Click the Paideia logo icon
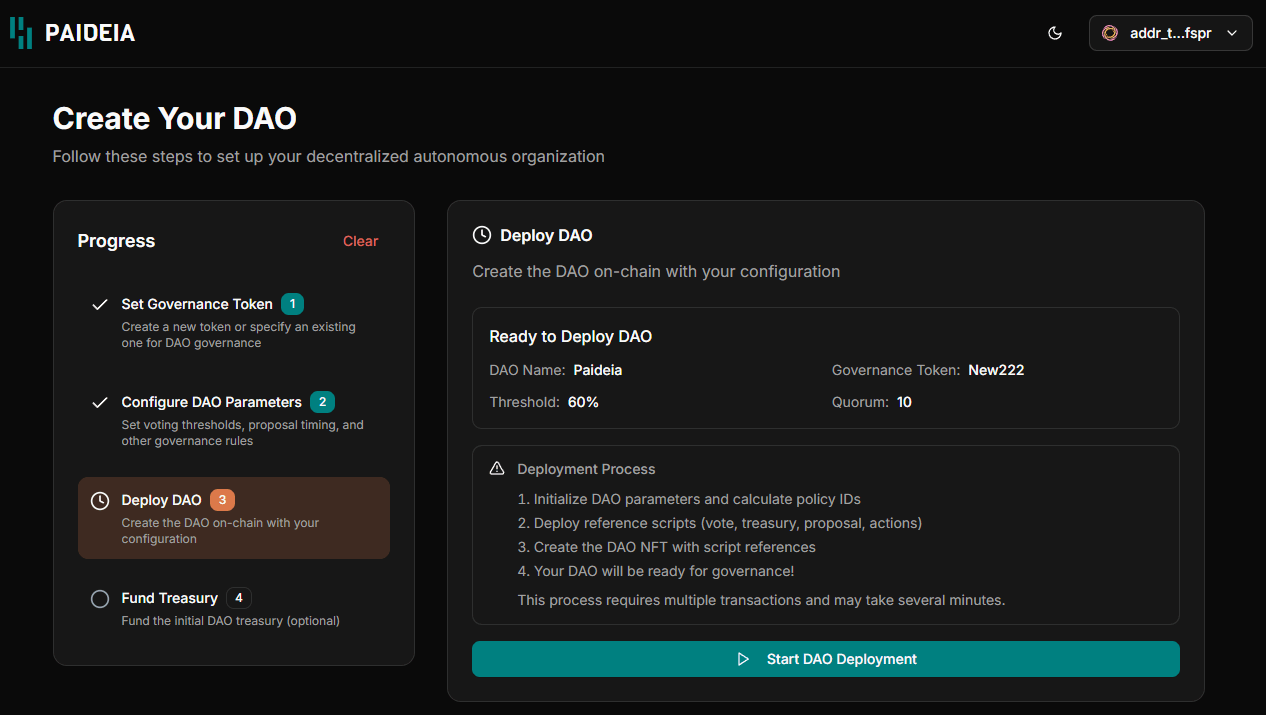The height and width of the screenshot is (715, 1266). 21,32
